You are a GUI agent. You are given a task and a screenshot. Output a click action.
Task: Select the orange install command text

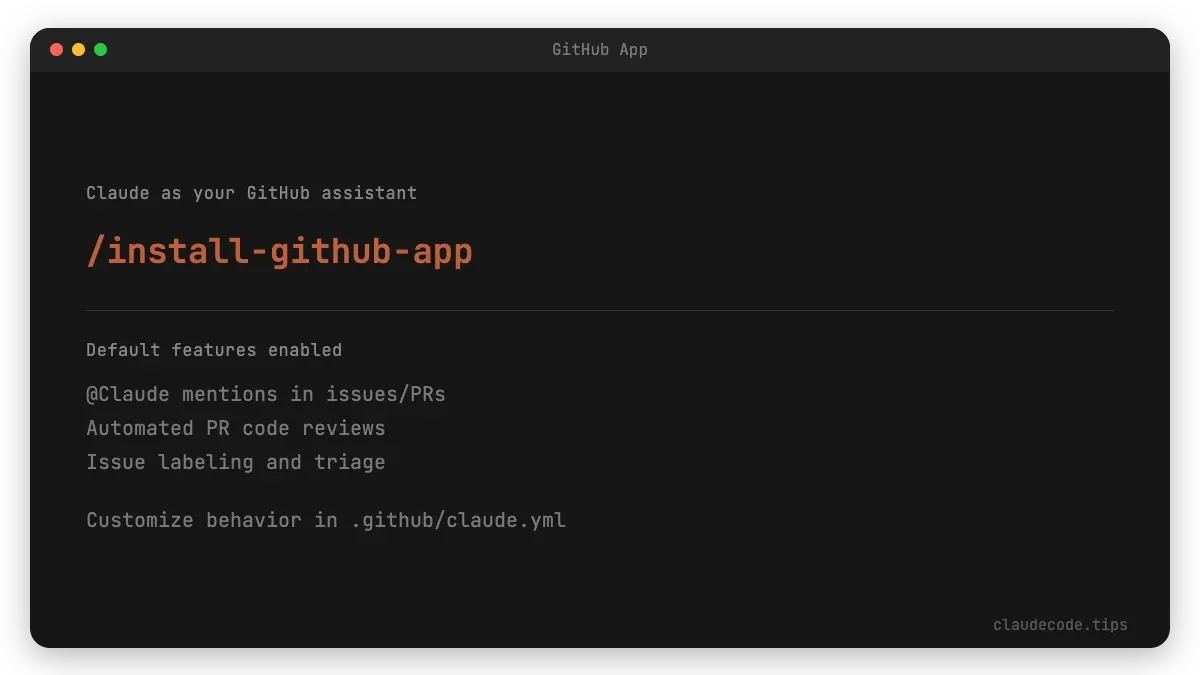(280, 250)
